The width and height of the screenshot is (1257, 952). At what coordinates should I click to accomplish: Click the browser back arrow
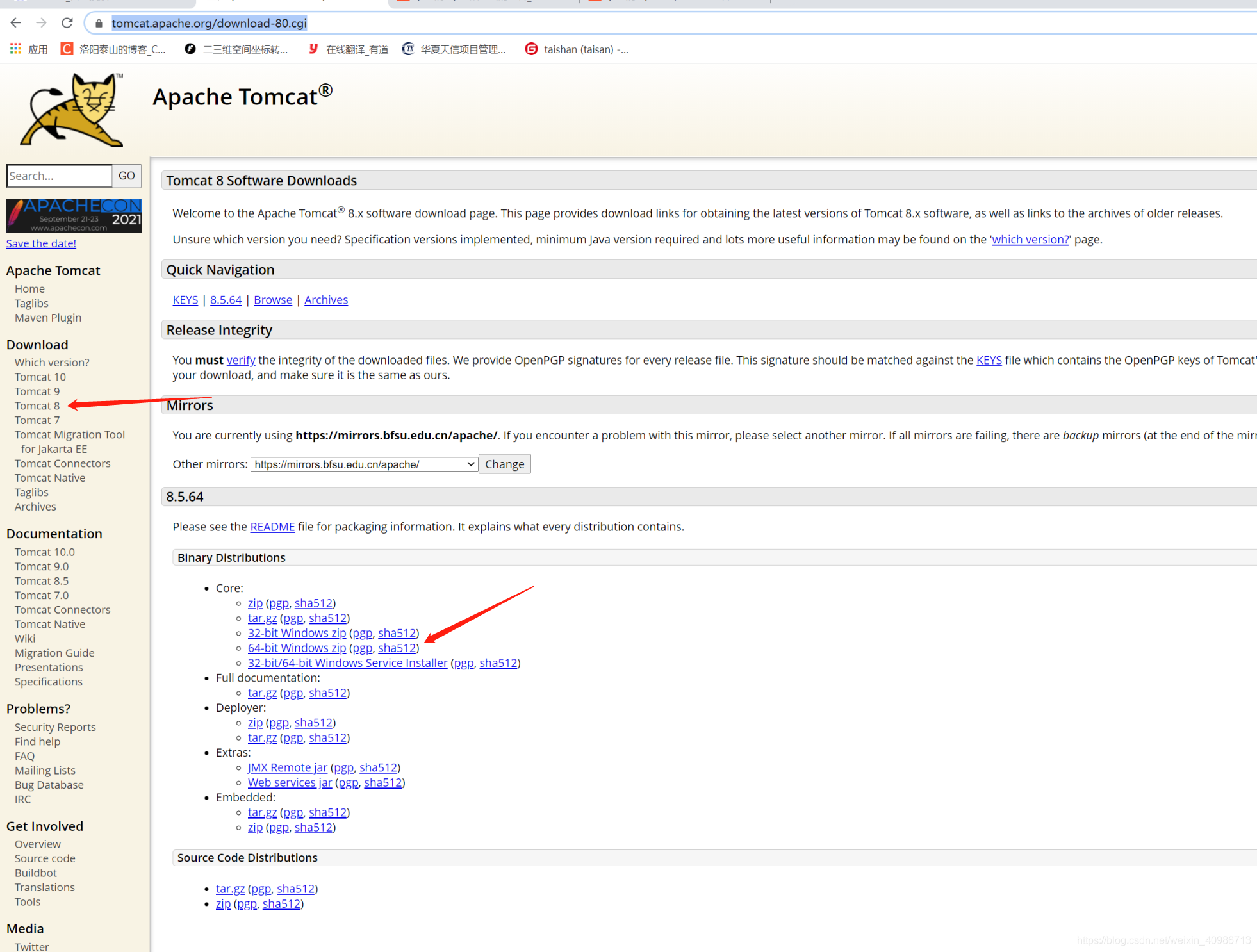coord(15,22)
